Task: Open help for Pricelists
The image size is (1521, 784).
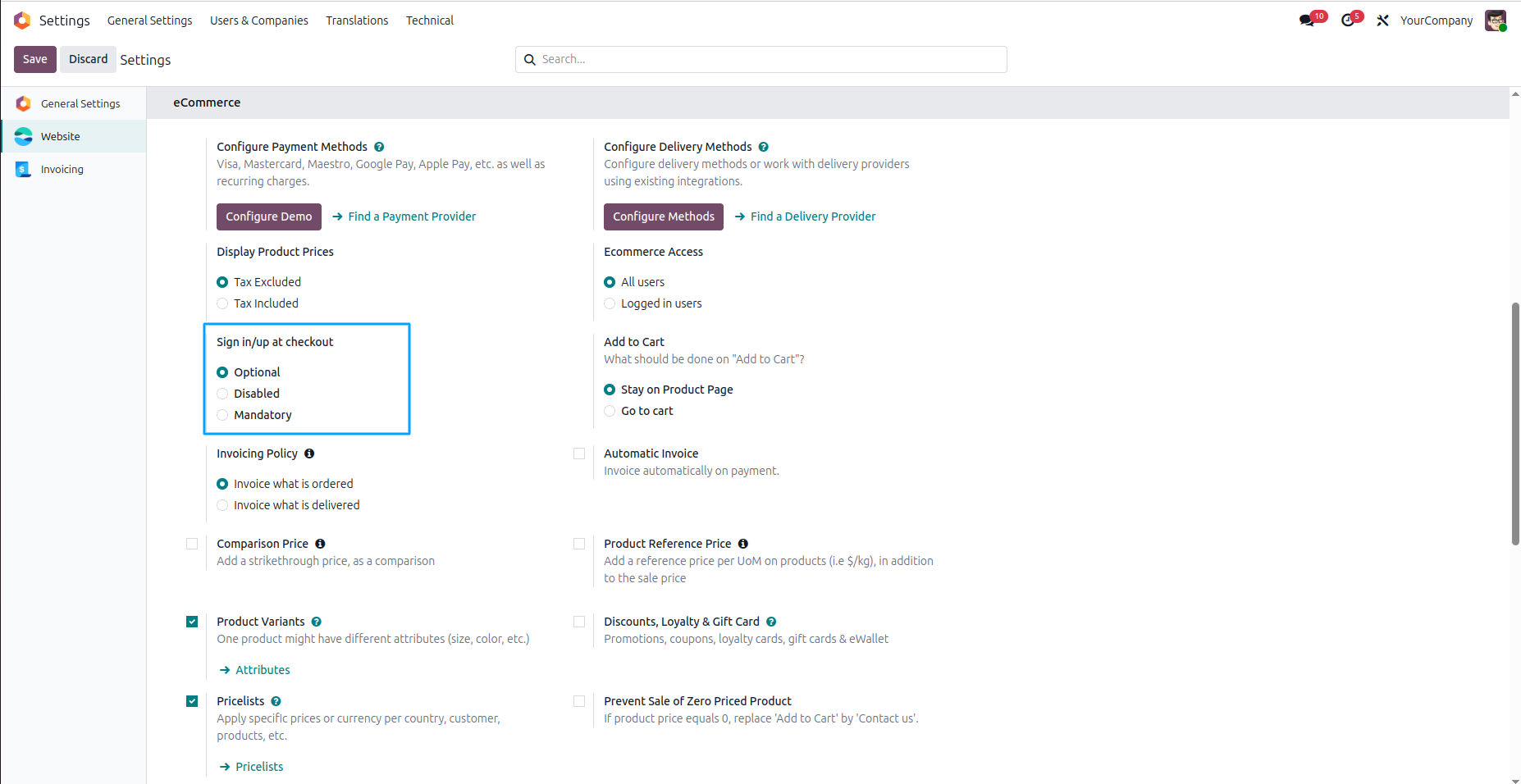Action: [x=276, y=701]
